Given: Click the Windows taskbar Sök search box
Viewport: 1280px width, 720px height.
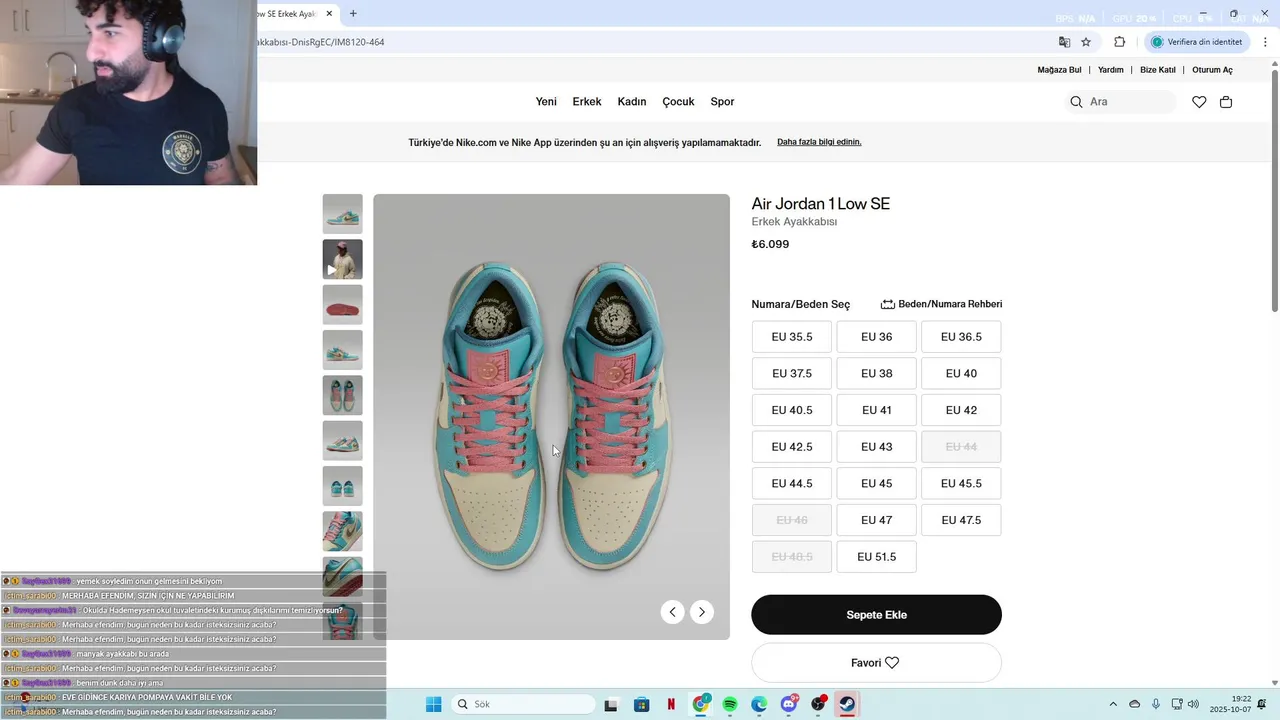Looking at the screenshot, I should [522, 704].
